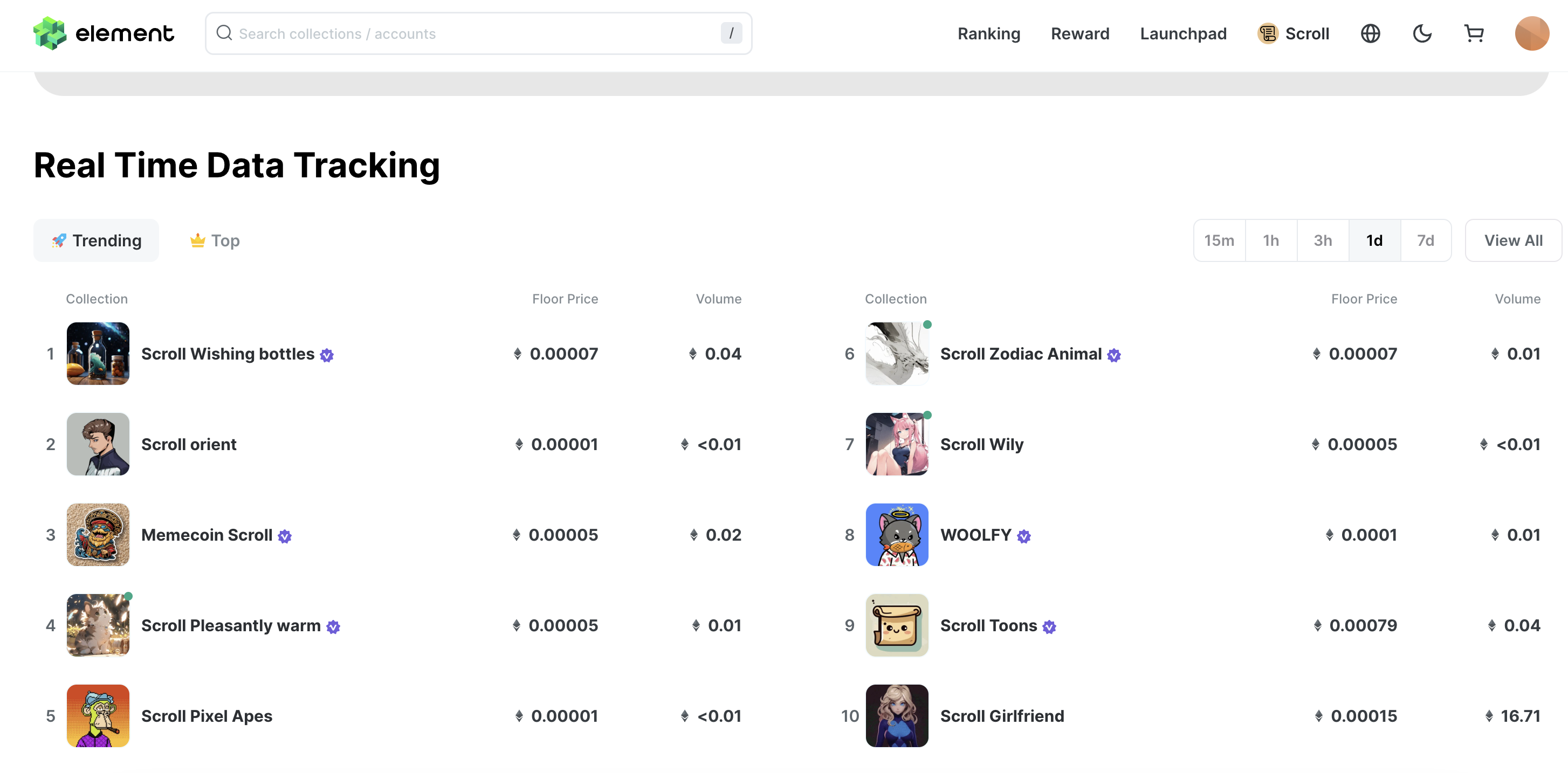The width and height of the screenshot is (1568, 773).
Task: Open Scroll Toons collection name
Action: [988, 626]
